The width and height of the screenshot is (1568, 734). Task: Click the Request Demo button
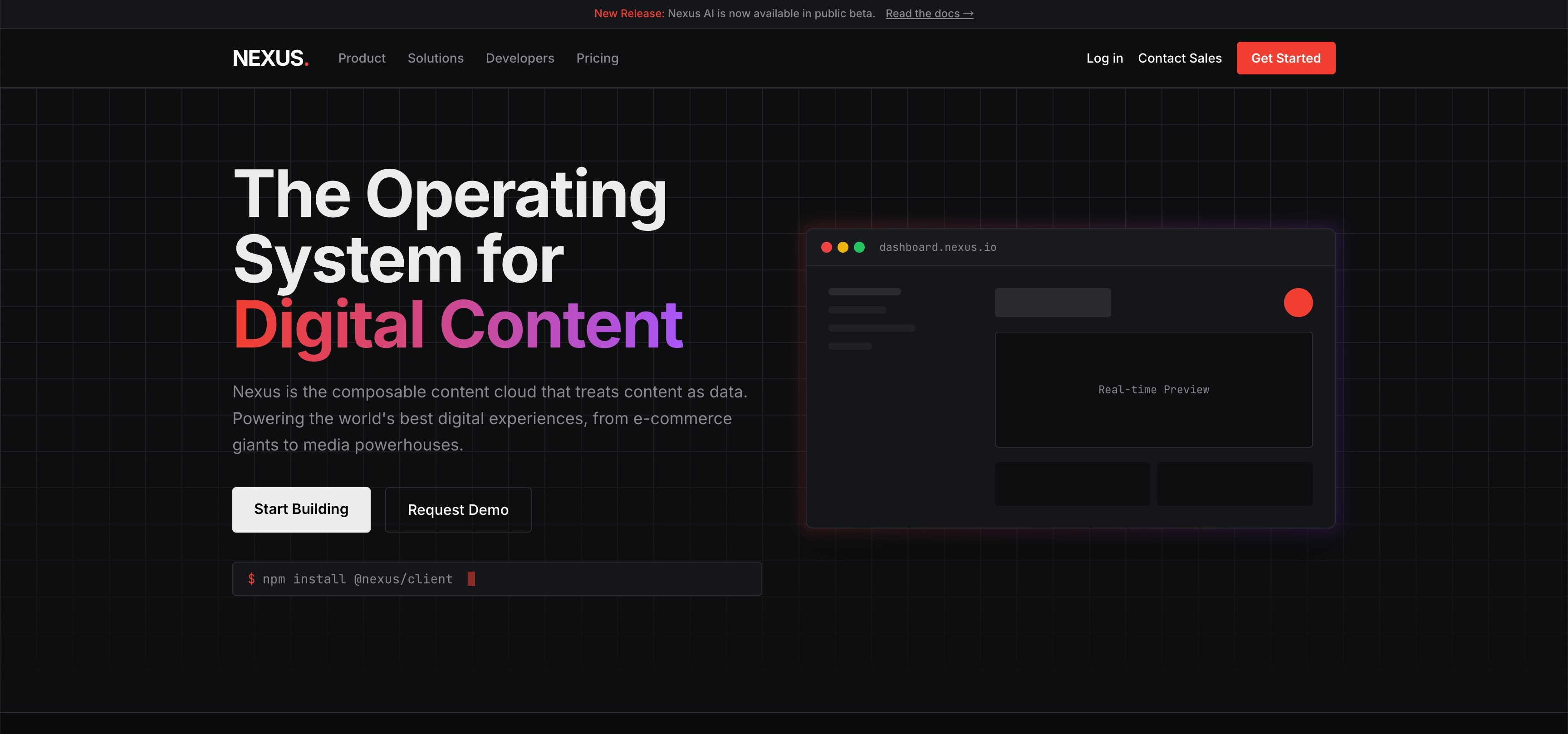point(458,509)
